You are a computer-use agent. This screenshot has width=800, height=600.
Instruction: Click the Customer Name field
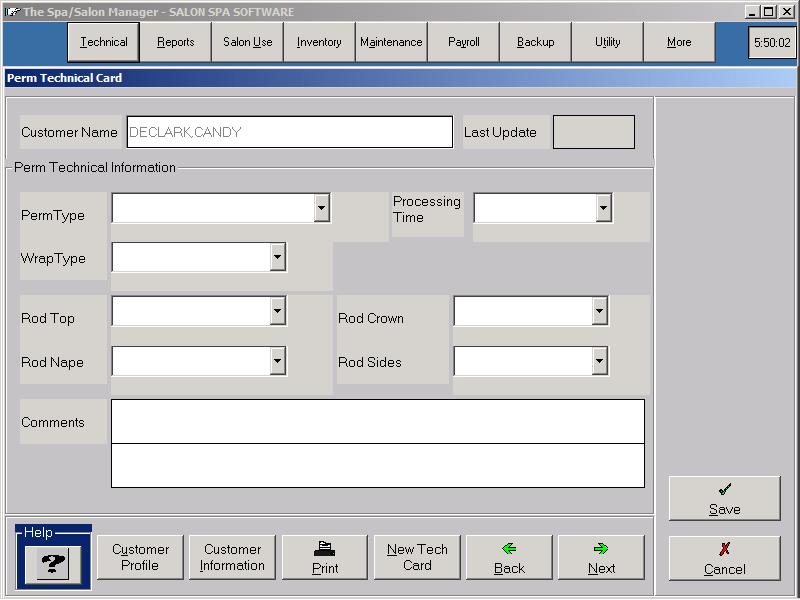pos(290,132)
